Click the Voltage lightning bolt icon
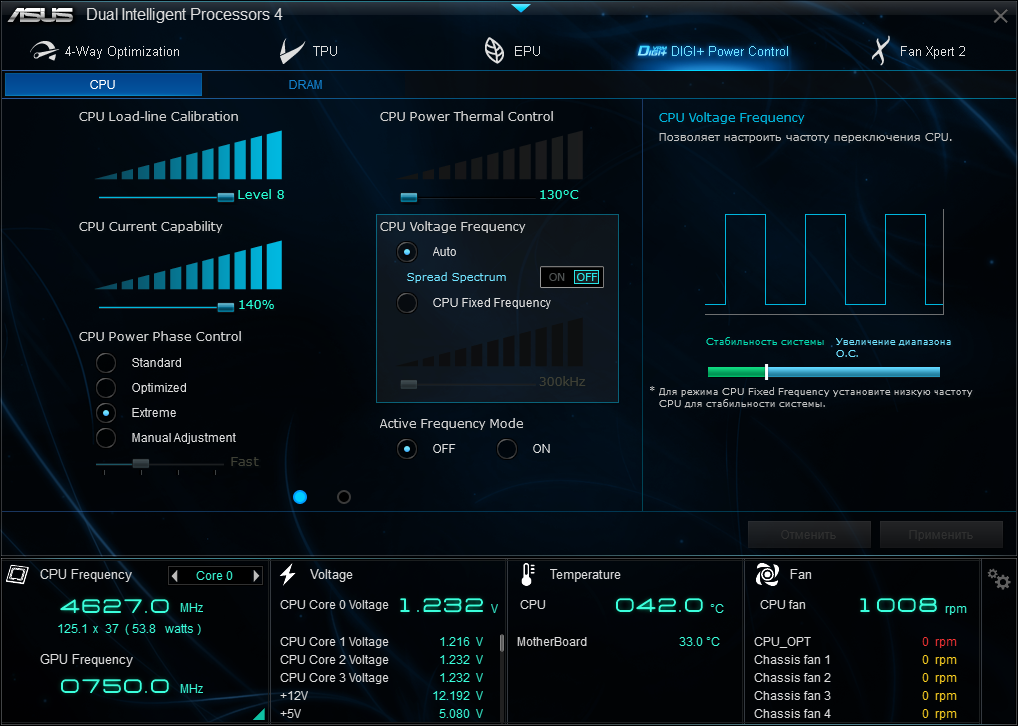1018x726 pixels. pyautogui.click(x=288, y=574)
